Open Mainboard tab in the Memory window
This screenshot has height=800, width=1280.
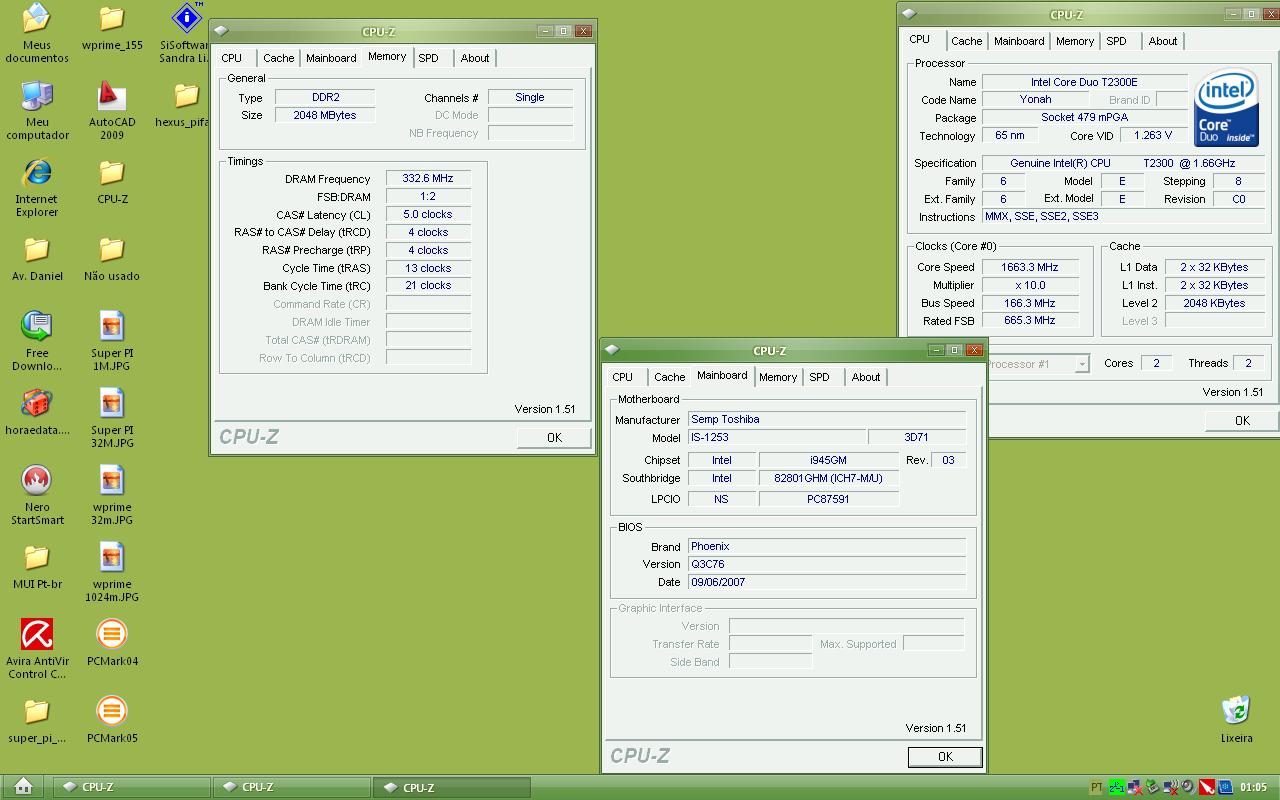pyautogui.click(x=331, y=58)
